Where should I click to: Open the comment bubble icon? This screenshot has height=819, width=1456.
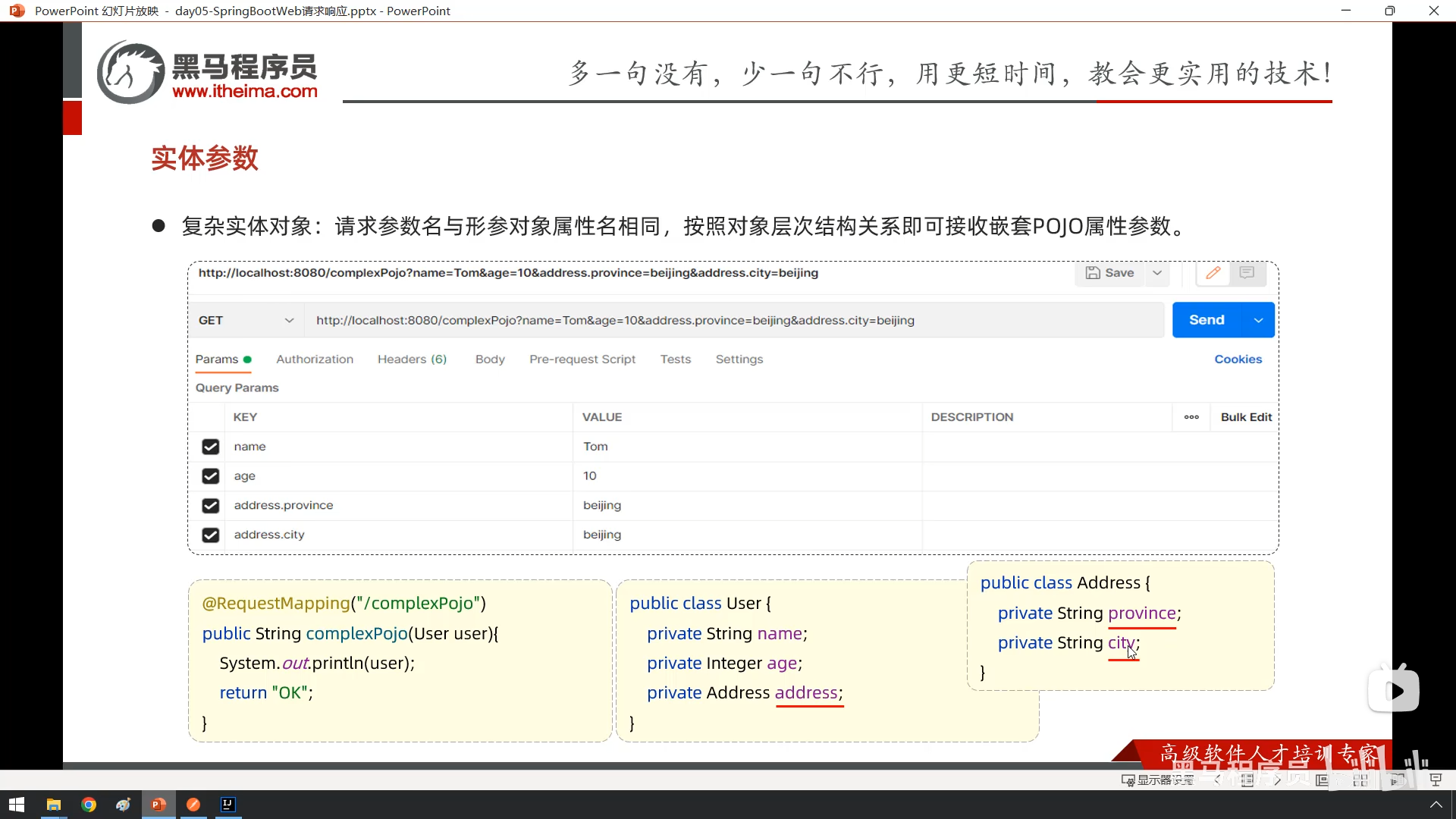click(x=1247, y=273)
